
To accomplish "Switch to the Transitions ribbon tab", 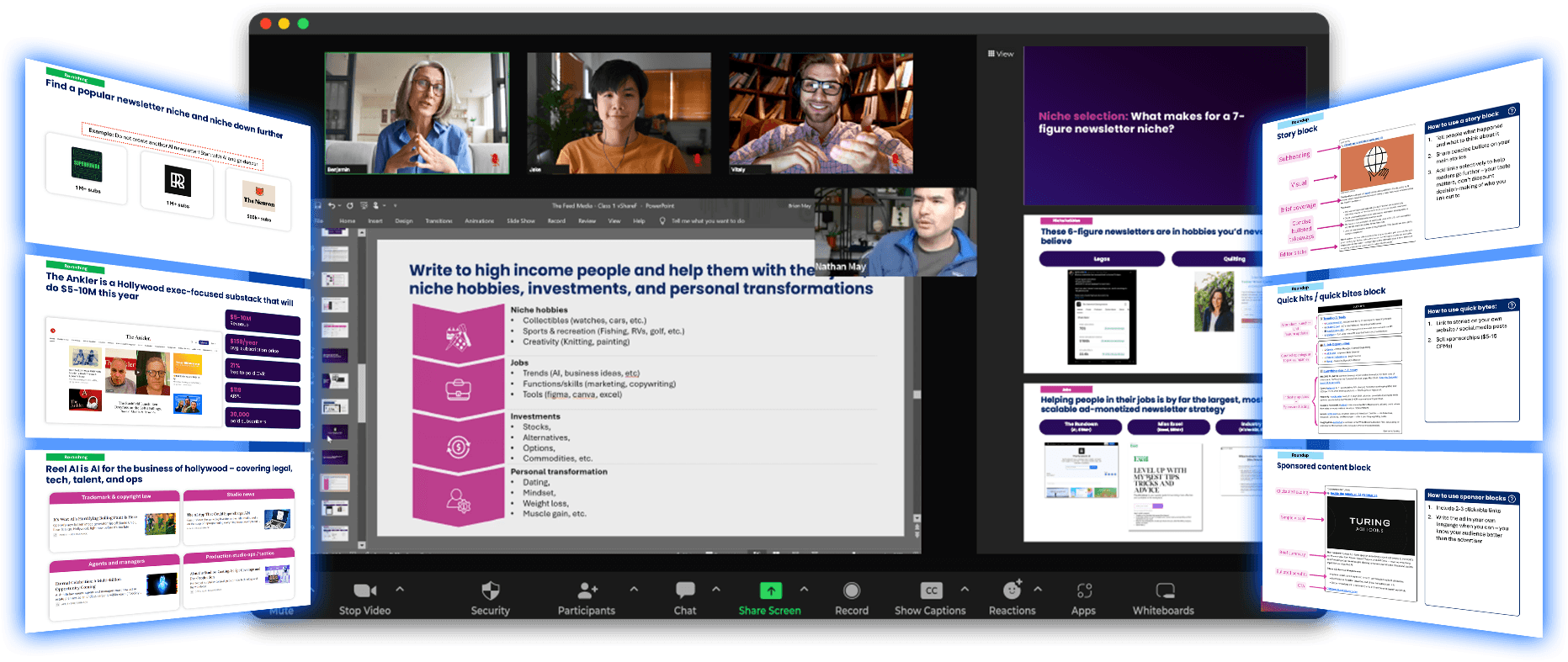I will point(439,221).
